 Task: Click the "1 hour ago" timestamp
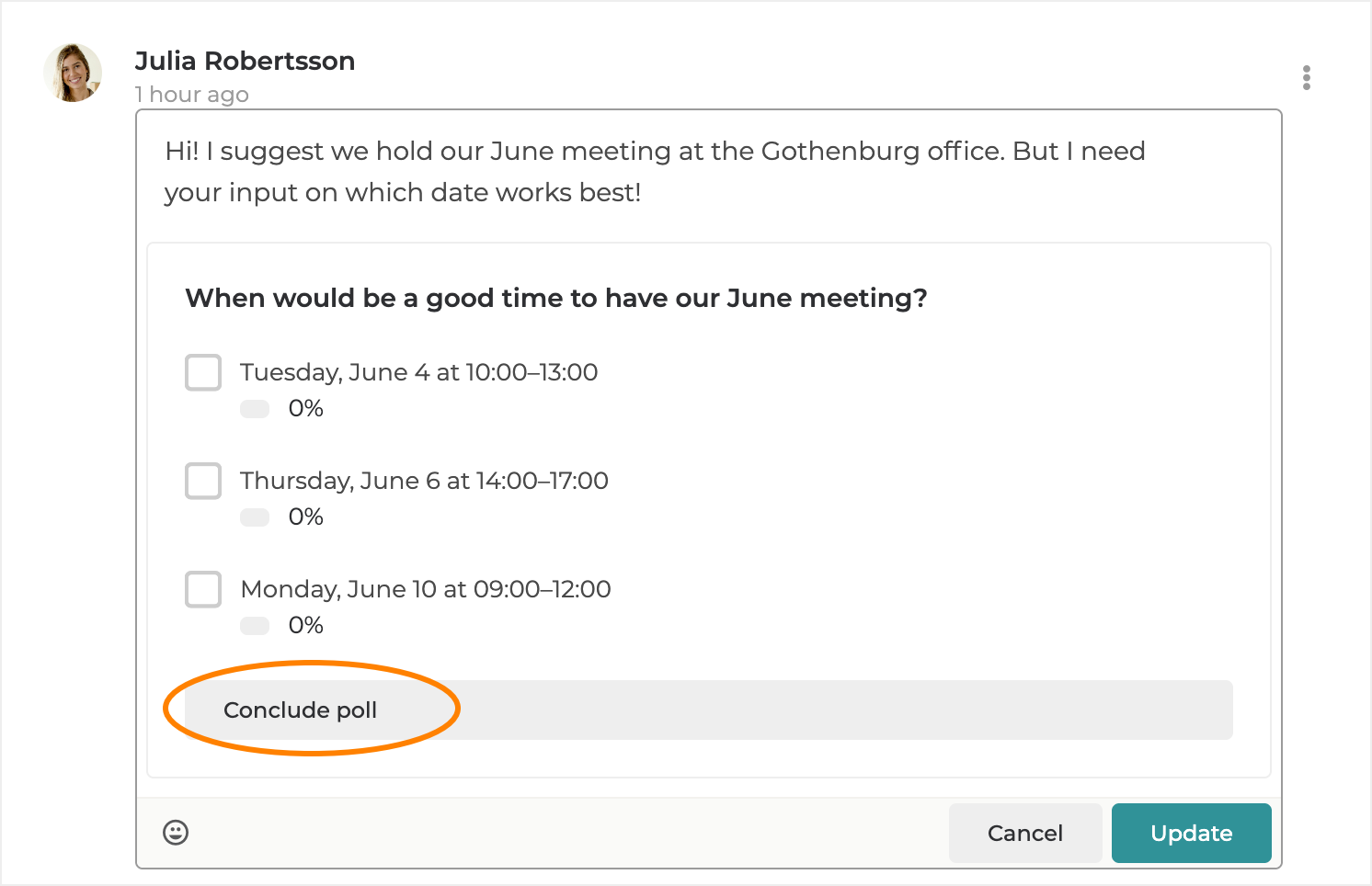191,95
